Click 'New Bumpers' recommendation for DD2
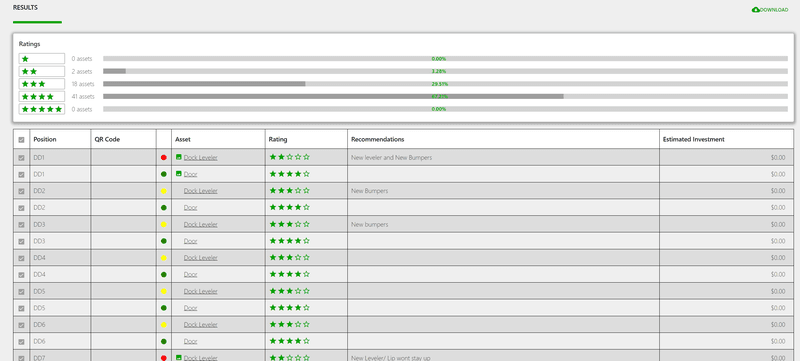Screen dimensions: 800x361 coord(369,191)
